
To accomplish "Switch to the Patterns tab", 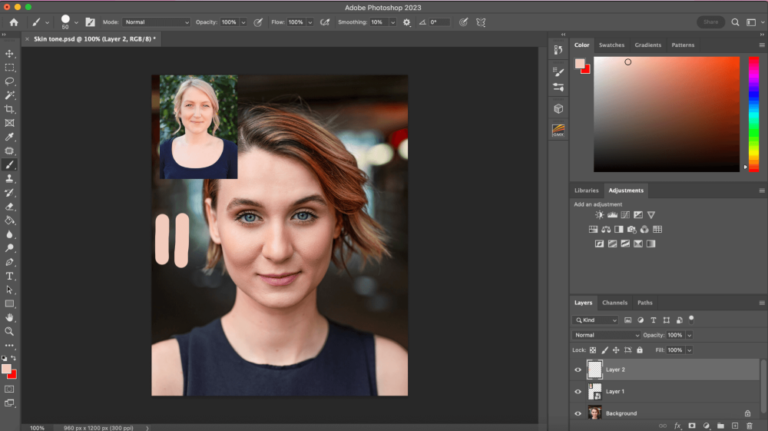I will pyautogui.click(x=683, y=45).
